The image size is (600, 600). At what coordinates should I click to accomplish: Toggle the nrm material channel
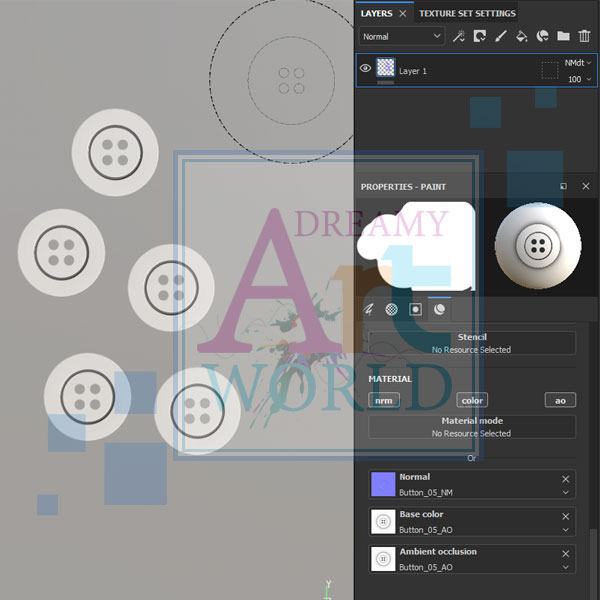[x=383, y=400]
